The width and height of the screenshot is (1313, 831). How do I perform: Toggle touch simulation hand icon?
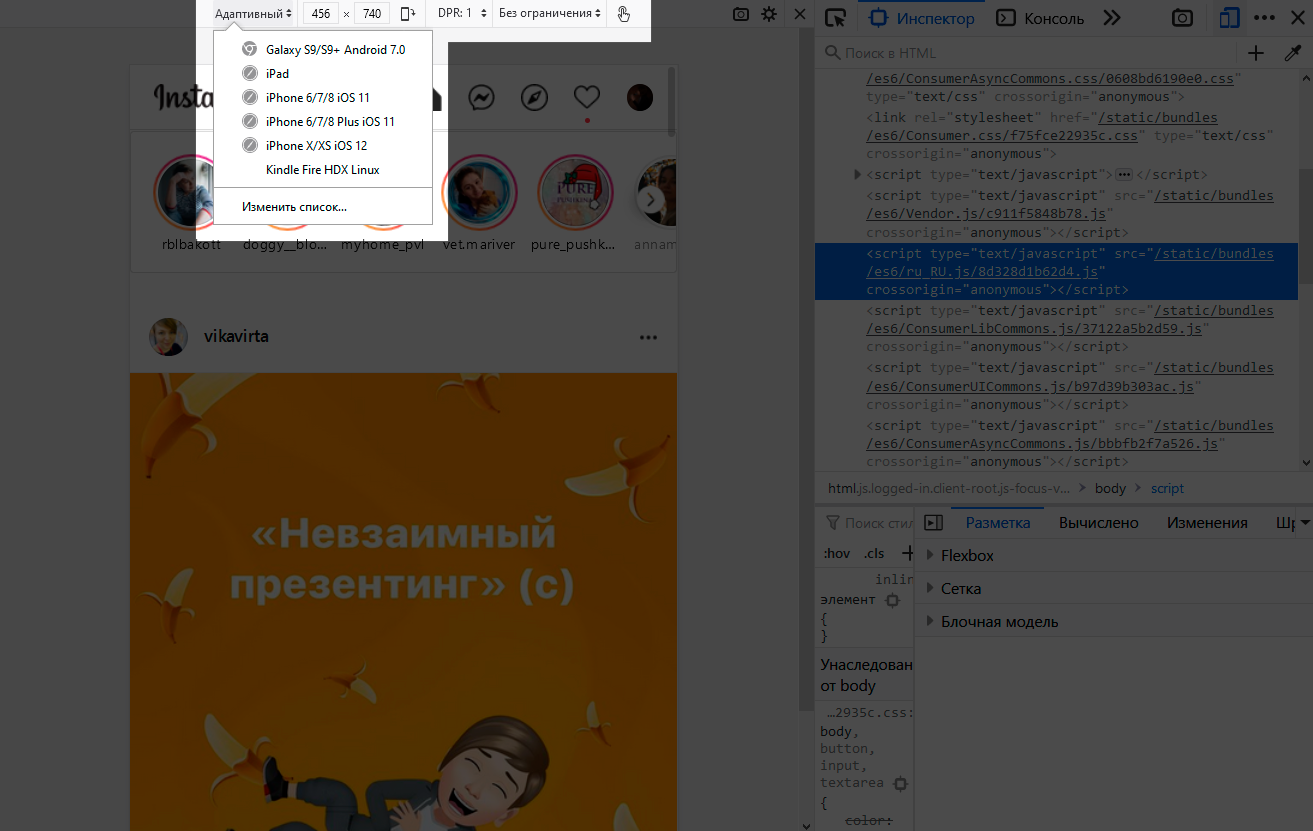click(624, 14)
